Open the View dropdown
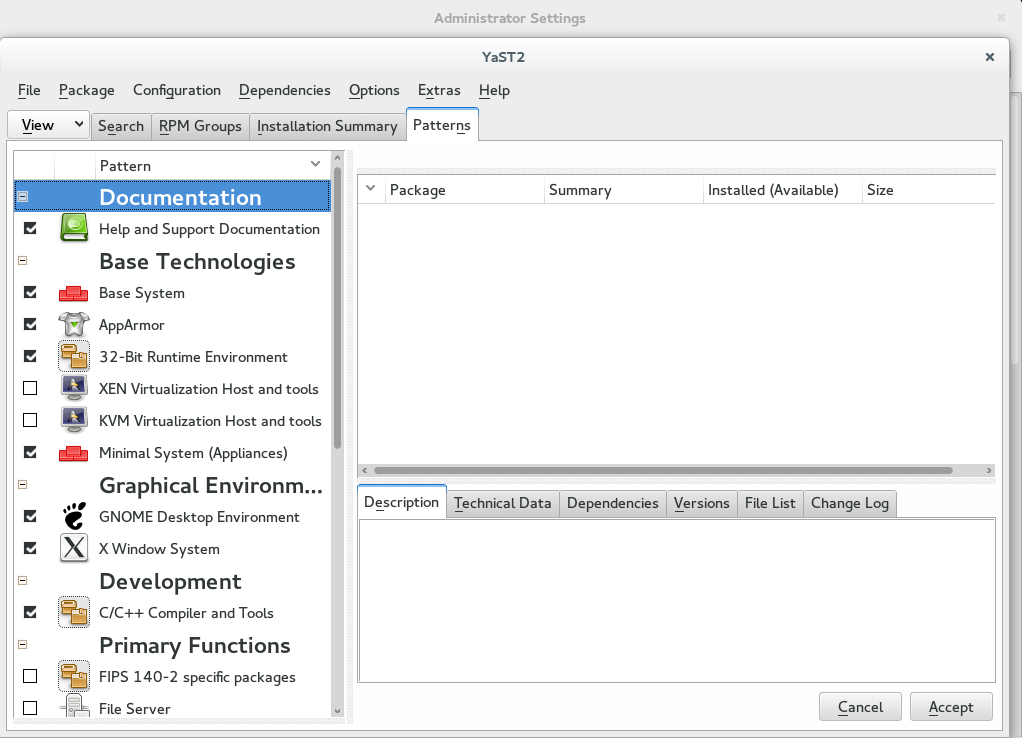Image resolution: width=1022 pixels, height=738 pixels. point(47,124)
